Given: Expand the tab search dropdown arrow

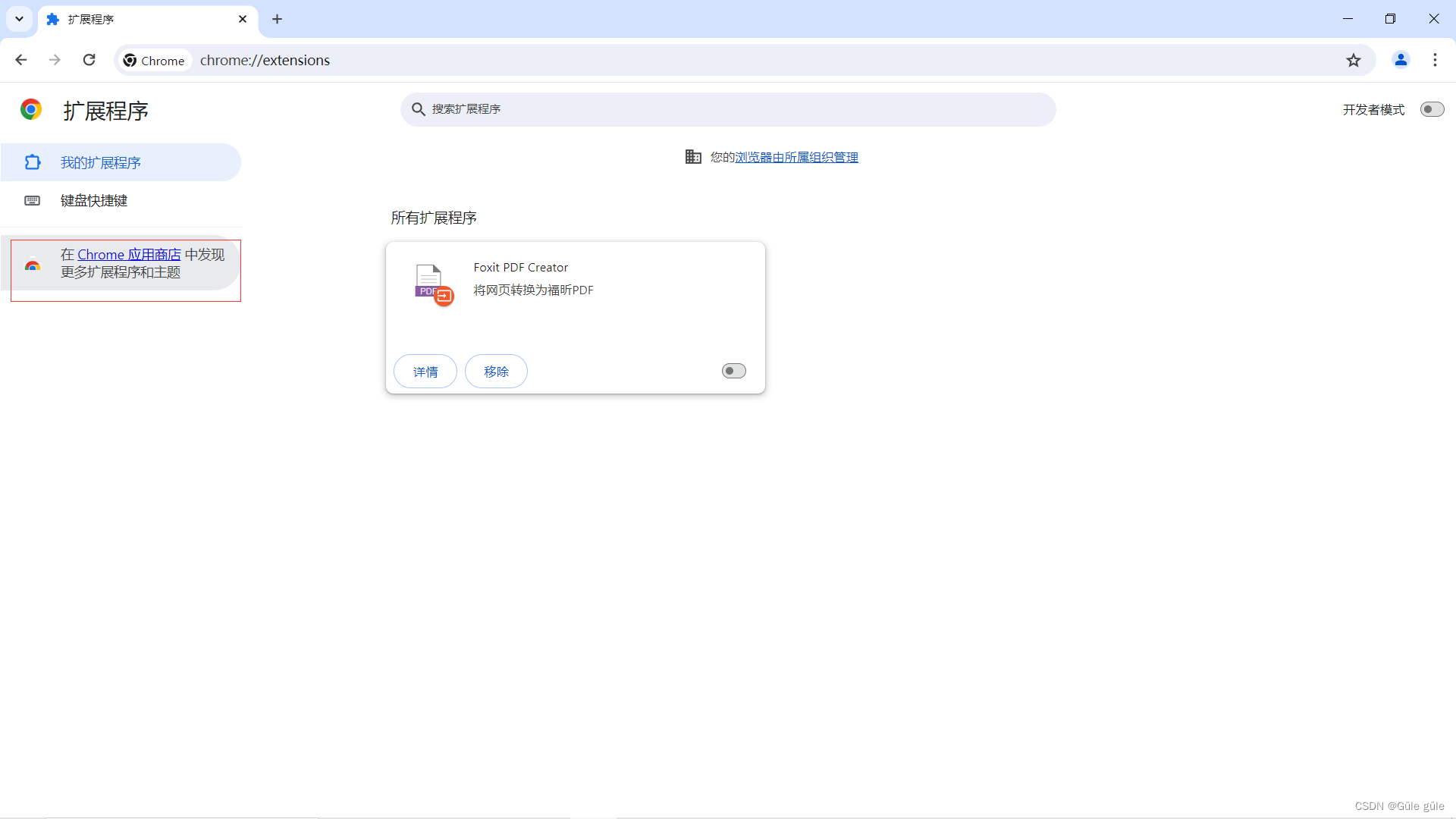Looking at the screenshot, I should tap(19, 19).
